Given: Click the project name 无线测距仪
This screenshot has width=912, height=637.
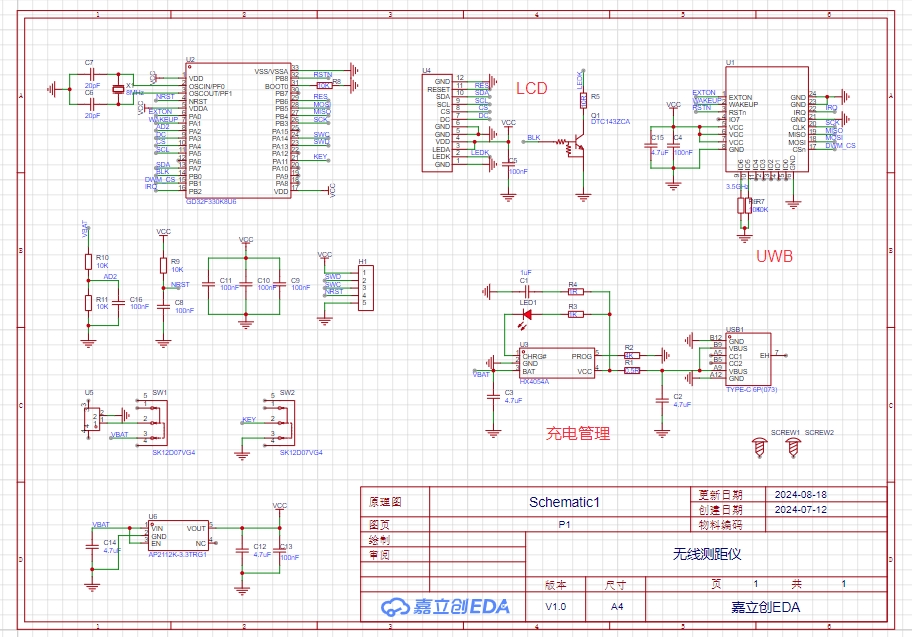Looking at the screenshot, I should point(707,554).
